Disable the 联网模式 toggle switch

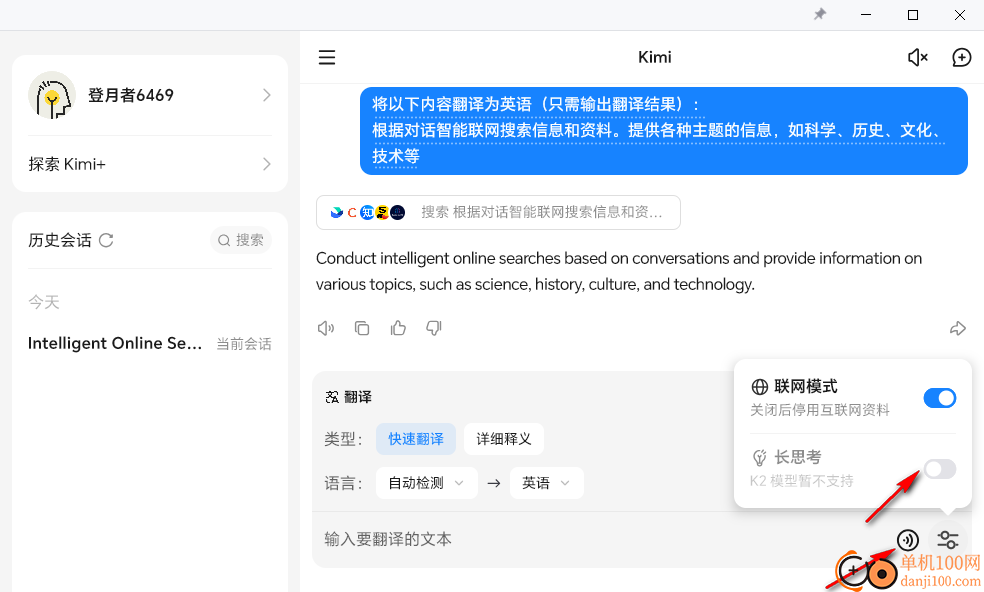[x=939, y=398]
